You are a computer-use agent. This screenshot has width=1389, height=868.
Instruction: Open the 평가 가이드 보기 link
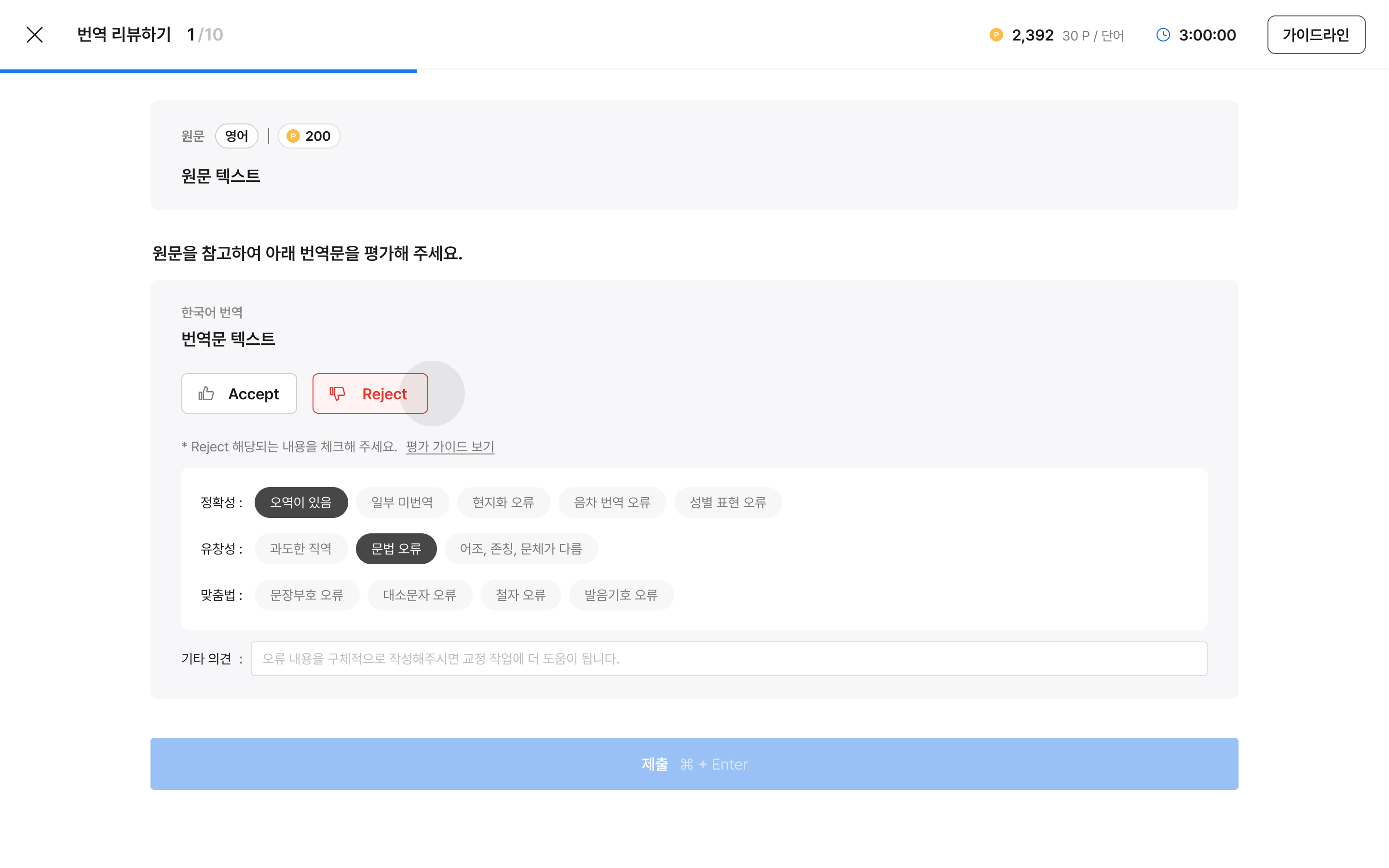450,447
